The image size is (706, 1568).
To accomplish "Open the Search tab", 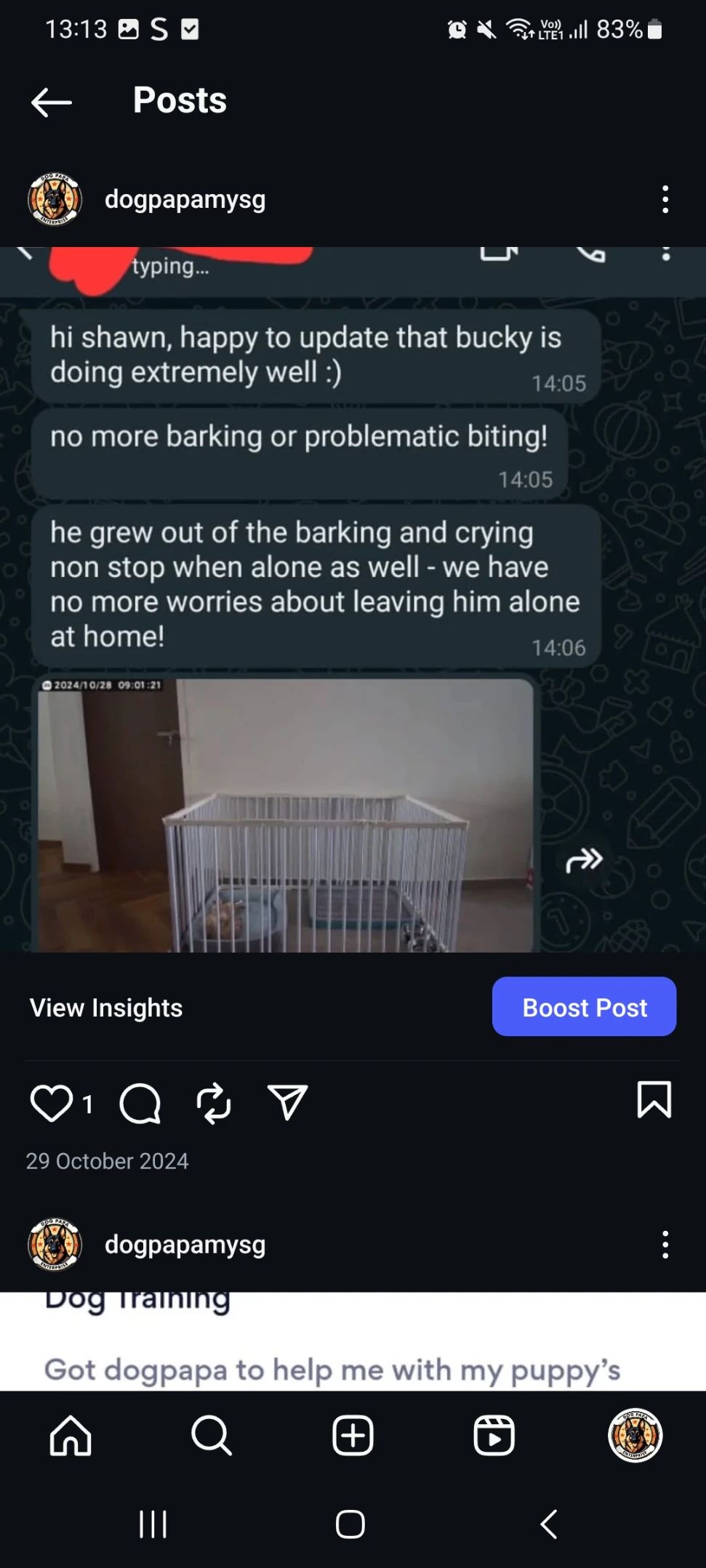I will pyautogui.click(x=212, y=1436).
